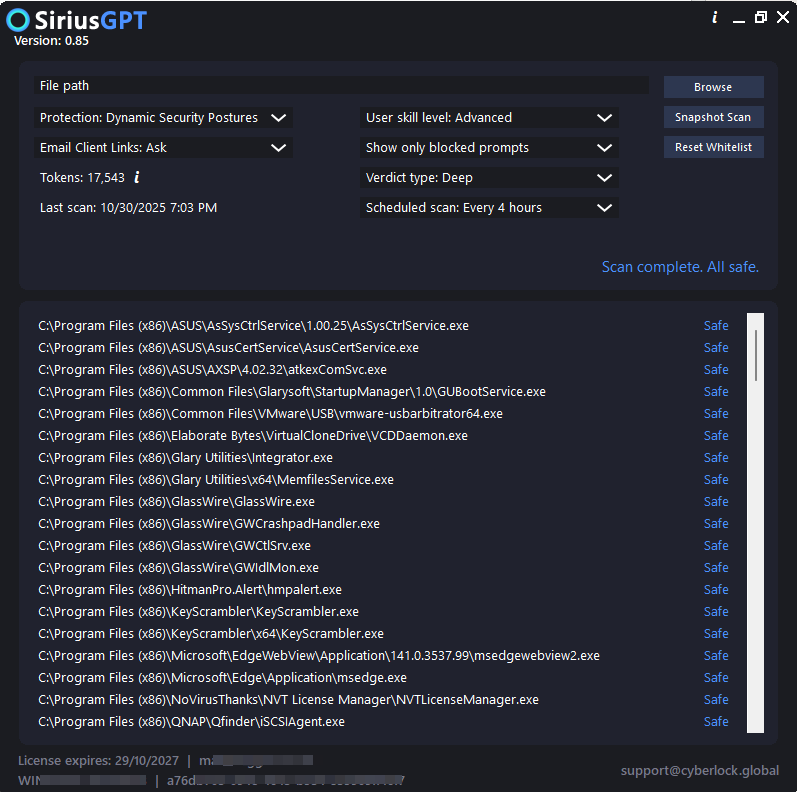This screenshot has height=792, width=797.
Task: Click the Tokens: 17,543 value
Action: click(82, 177)
